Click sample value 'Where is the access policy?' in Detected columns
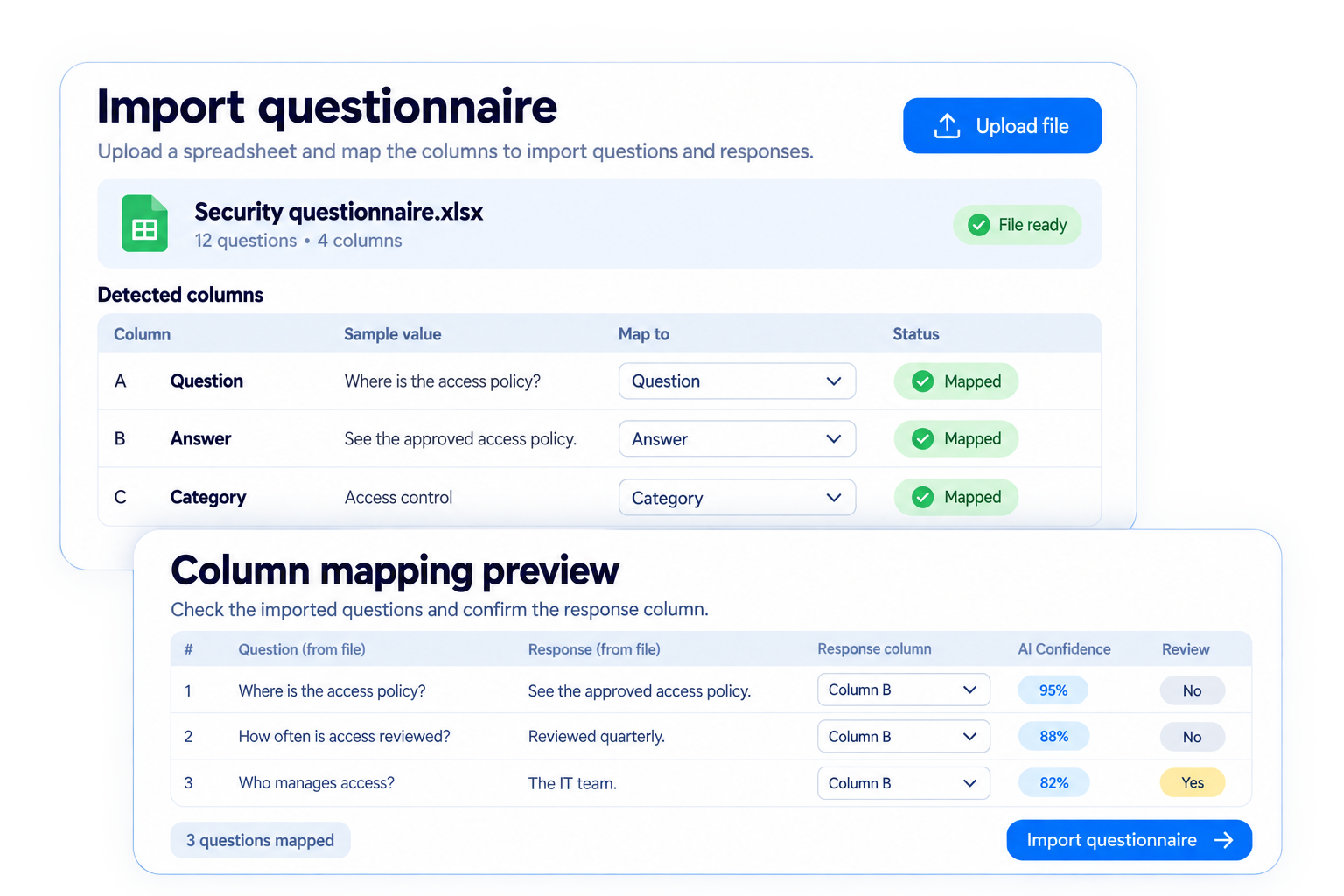 click(443, 381)
